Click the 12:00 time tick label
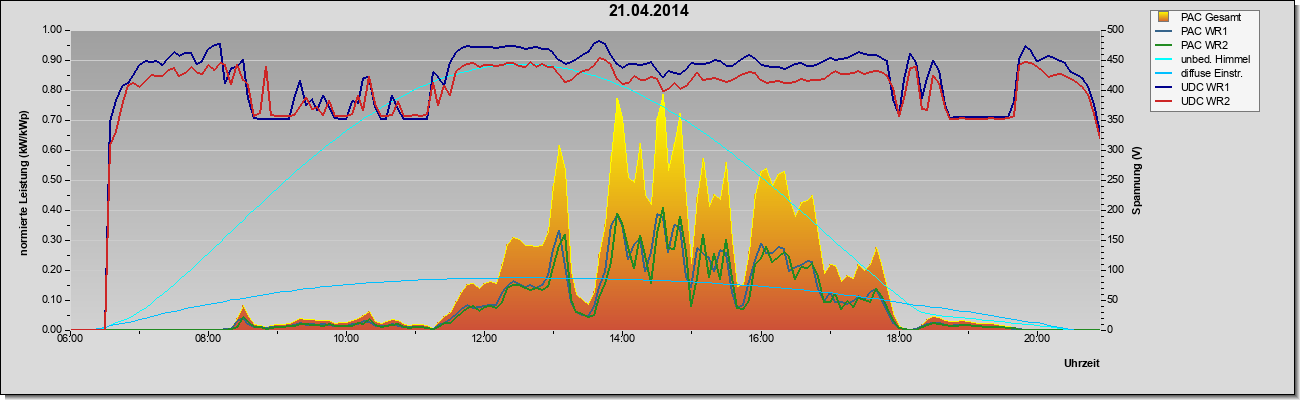The image size is (1300, 400). (484, 340)
